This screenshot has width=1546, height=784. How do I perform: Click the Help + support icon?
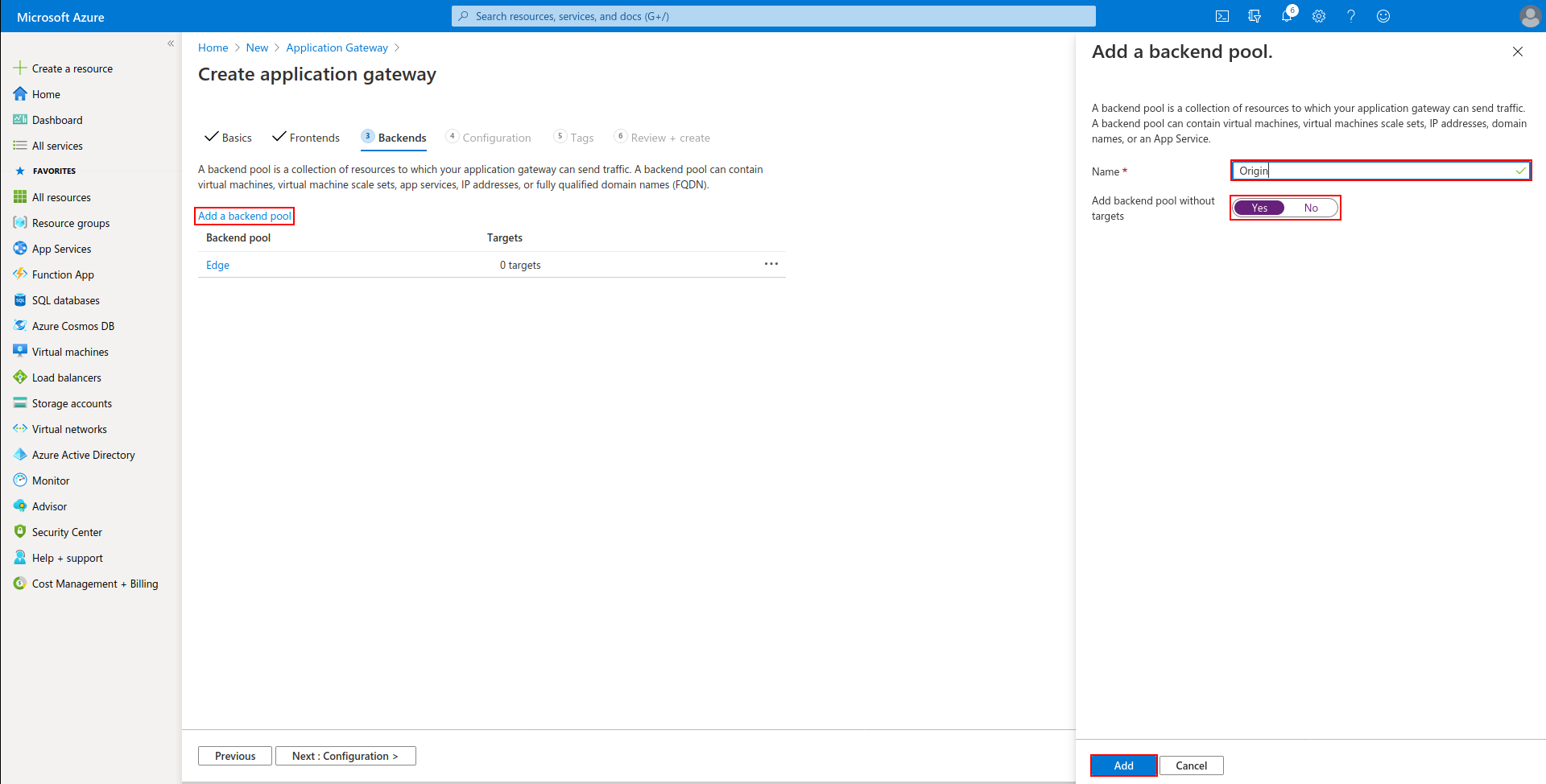[20, 558]
